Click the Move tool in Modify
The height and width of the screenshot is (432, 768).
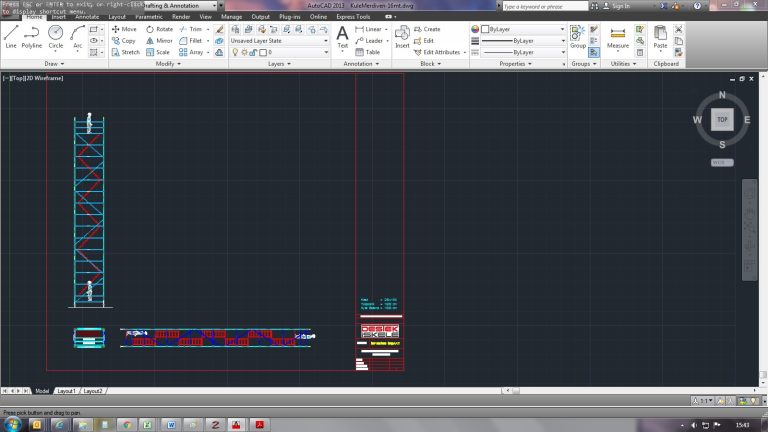124,29
